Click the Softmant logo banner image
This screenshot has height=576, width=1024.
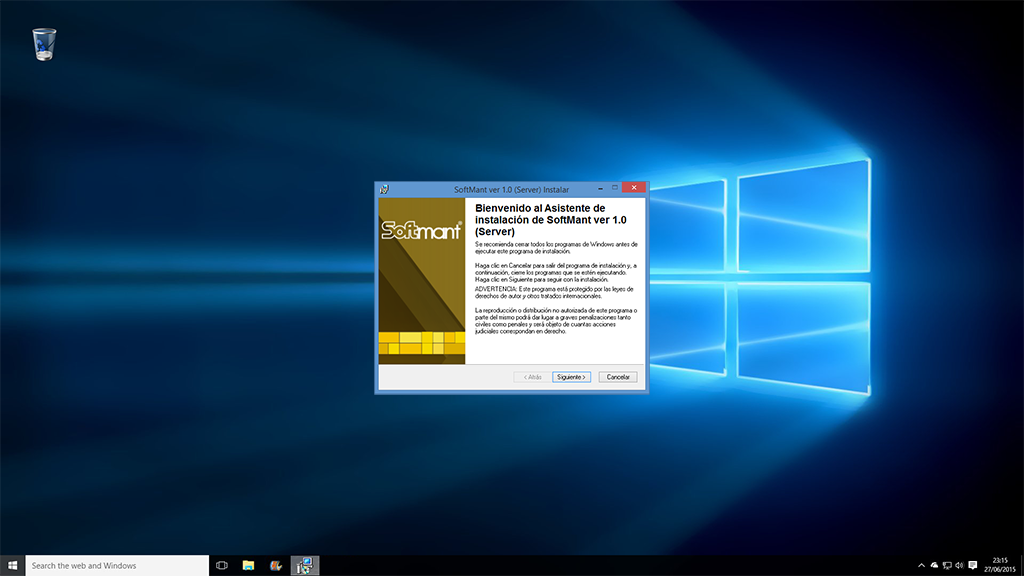tap(421, 230)
